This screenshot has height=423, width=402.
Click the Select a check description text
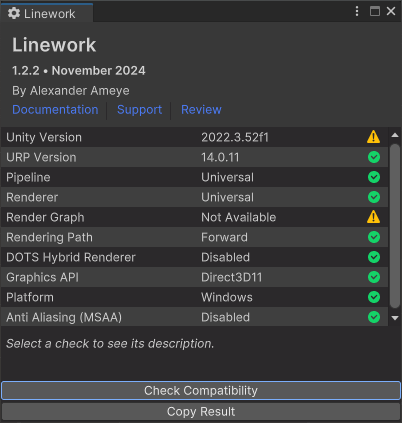[110, 344]
